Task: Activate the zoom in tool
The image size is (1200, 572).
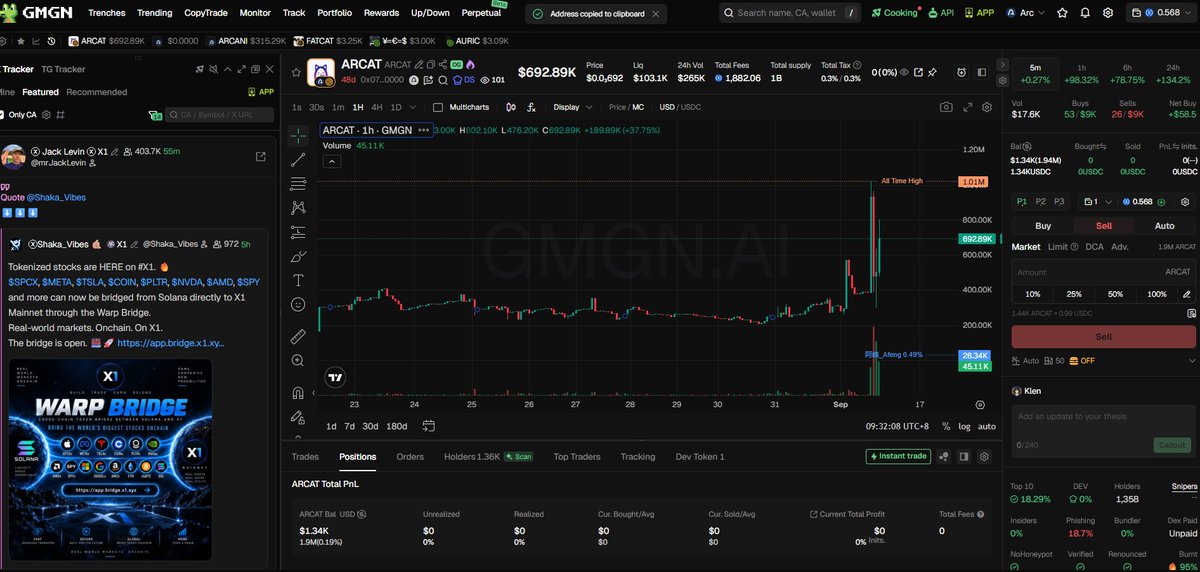Action: tap(298, 360)
